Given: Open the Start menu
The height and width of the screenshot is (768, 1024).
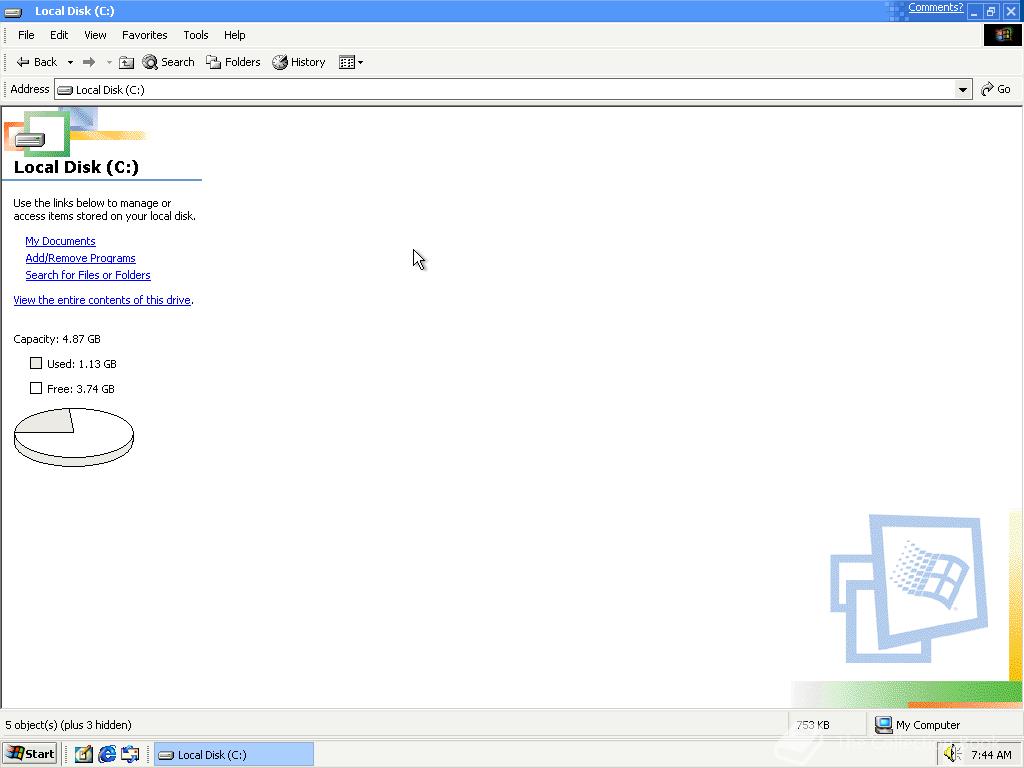Looking at the screenshot, I should (x=30, y=754).
